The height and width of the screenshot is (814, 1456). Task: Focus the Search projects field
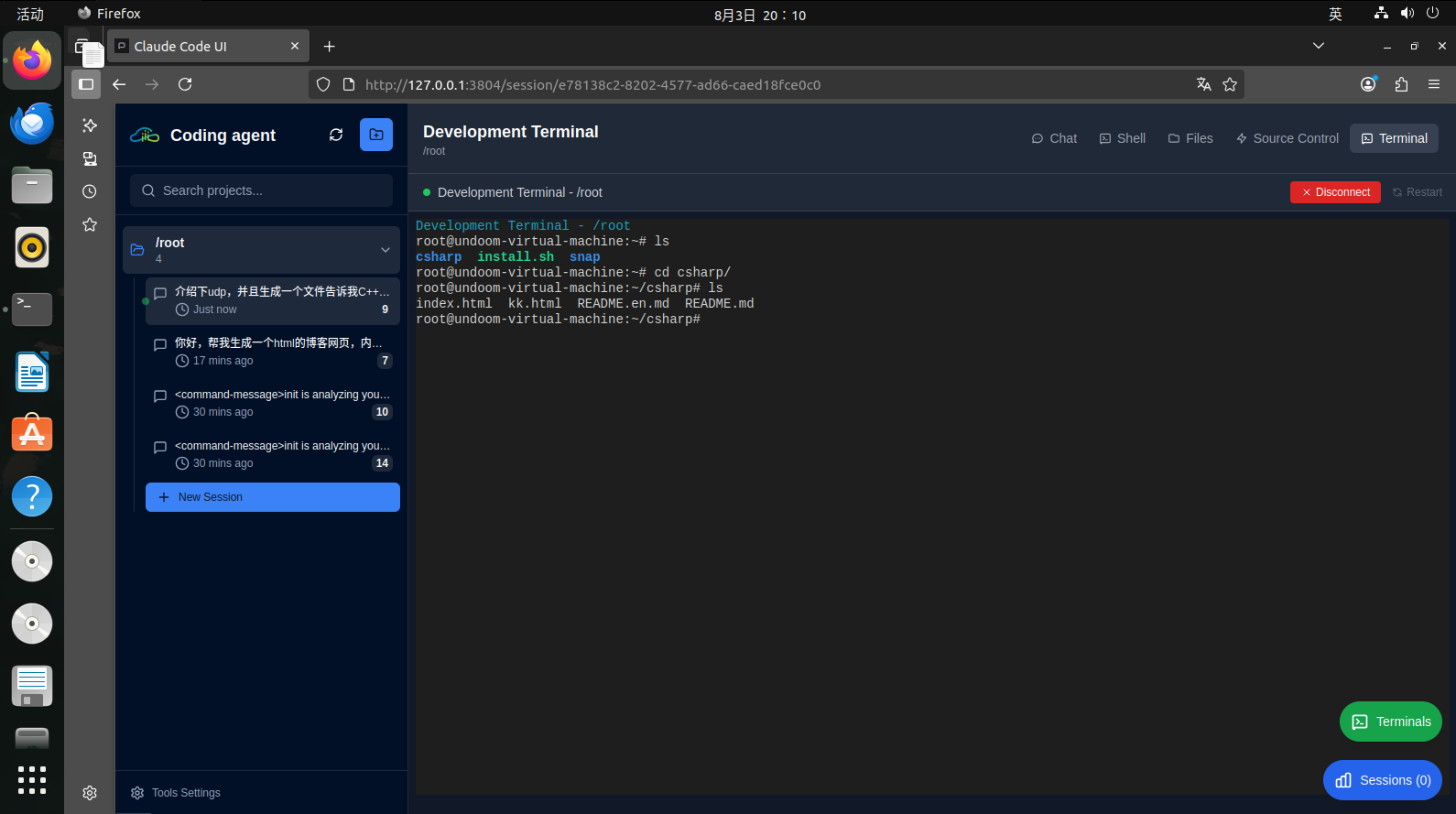coord(261,190)
